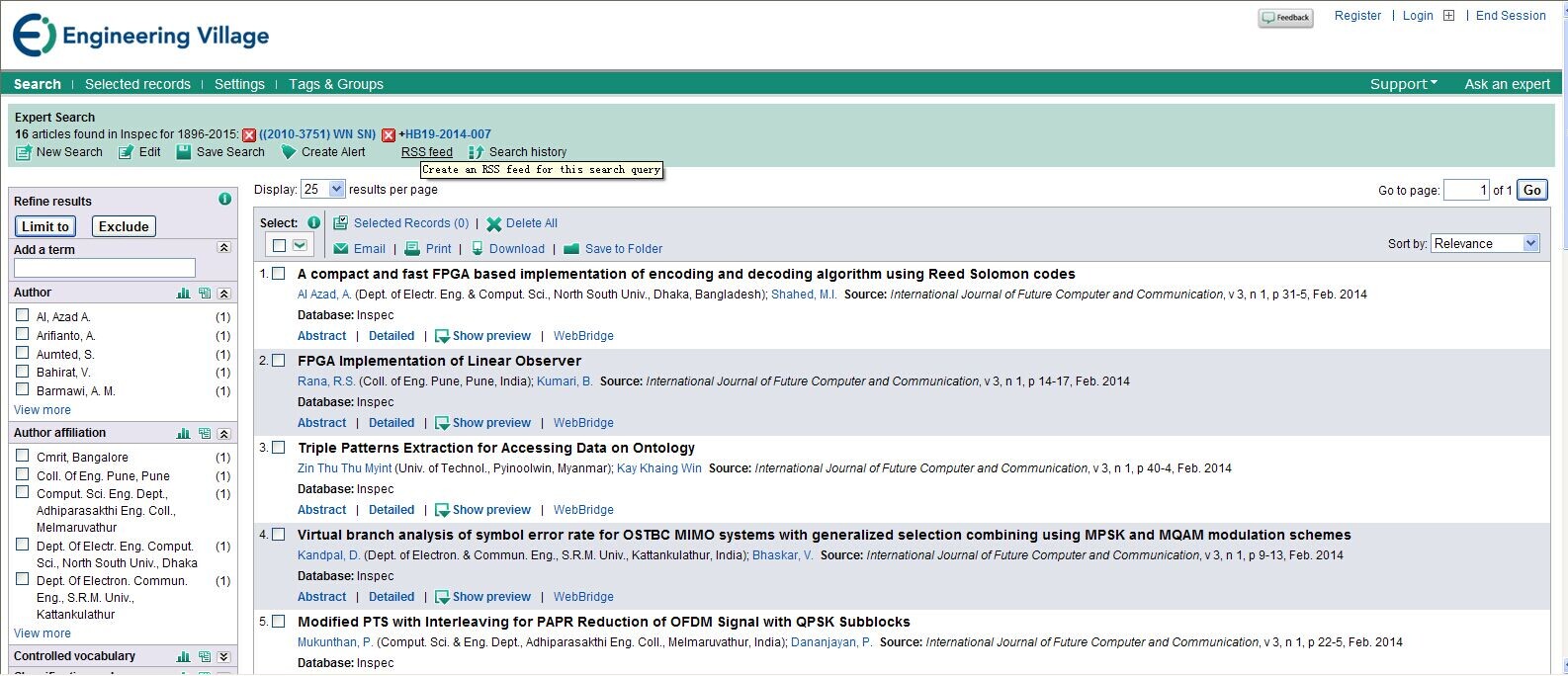The height and width of the screenshot is (676, 1568).
Task: Collapse the Add a term section
Action: [224, 248]
